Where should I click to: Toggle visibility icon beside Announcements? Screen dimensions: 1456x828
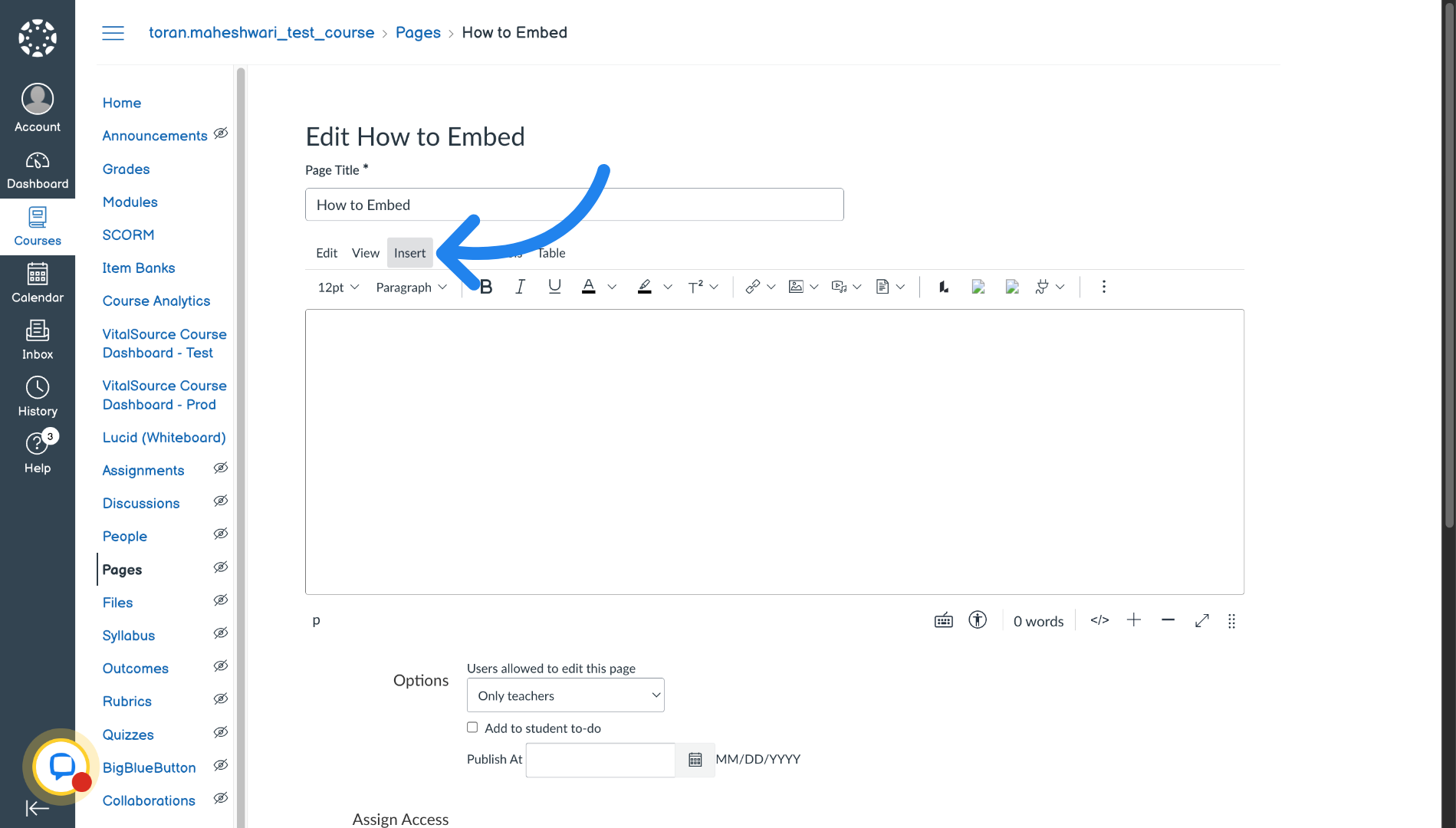pos(221,133)
